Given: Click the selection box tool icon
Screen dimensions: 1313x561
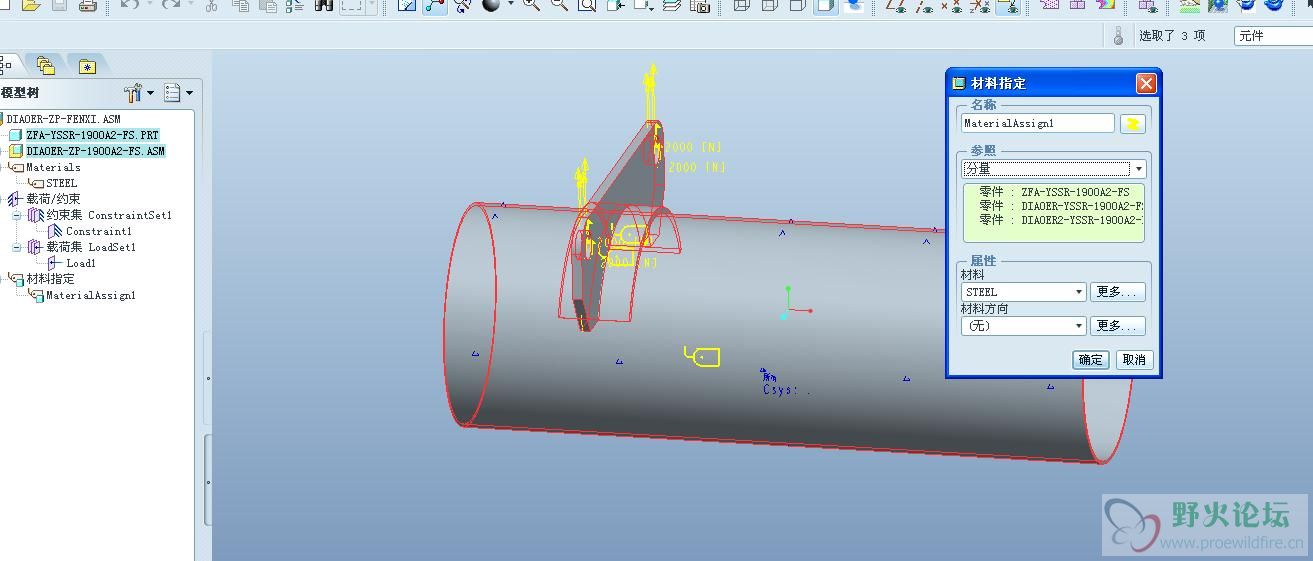Looking at the screenshot, I should (351, 5).
